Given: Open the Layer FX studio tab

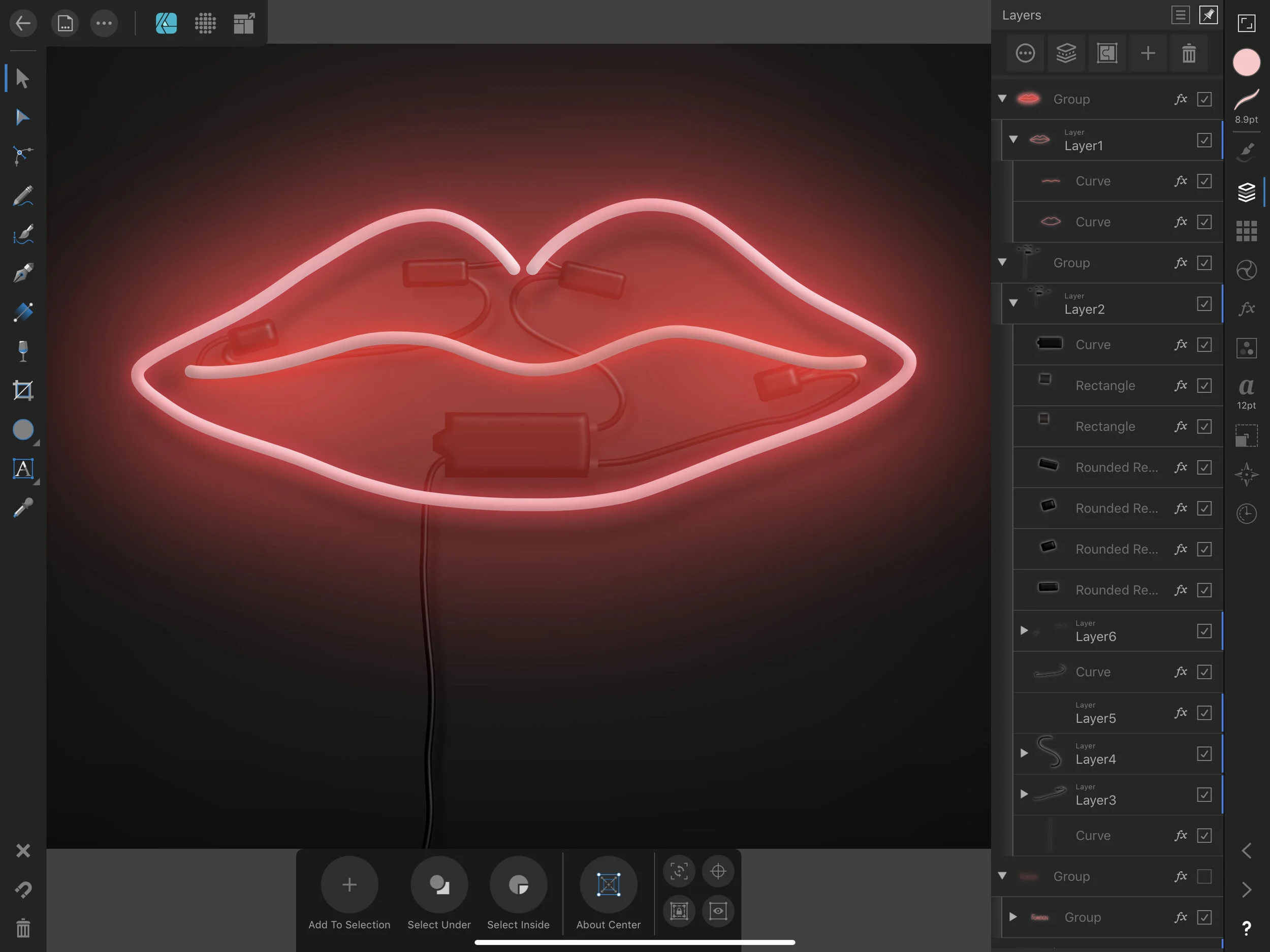Looking at the screenshot, I should (1246, 309).
